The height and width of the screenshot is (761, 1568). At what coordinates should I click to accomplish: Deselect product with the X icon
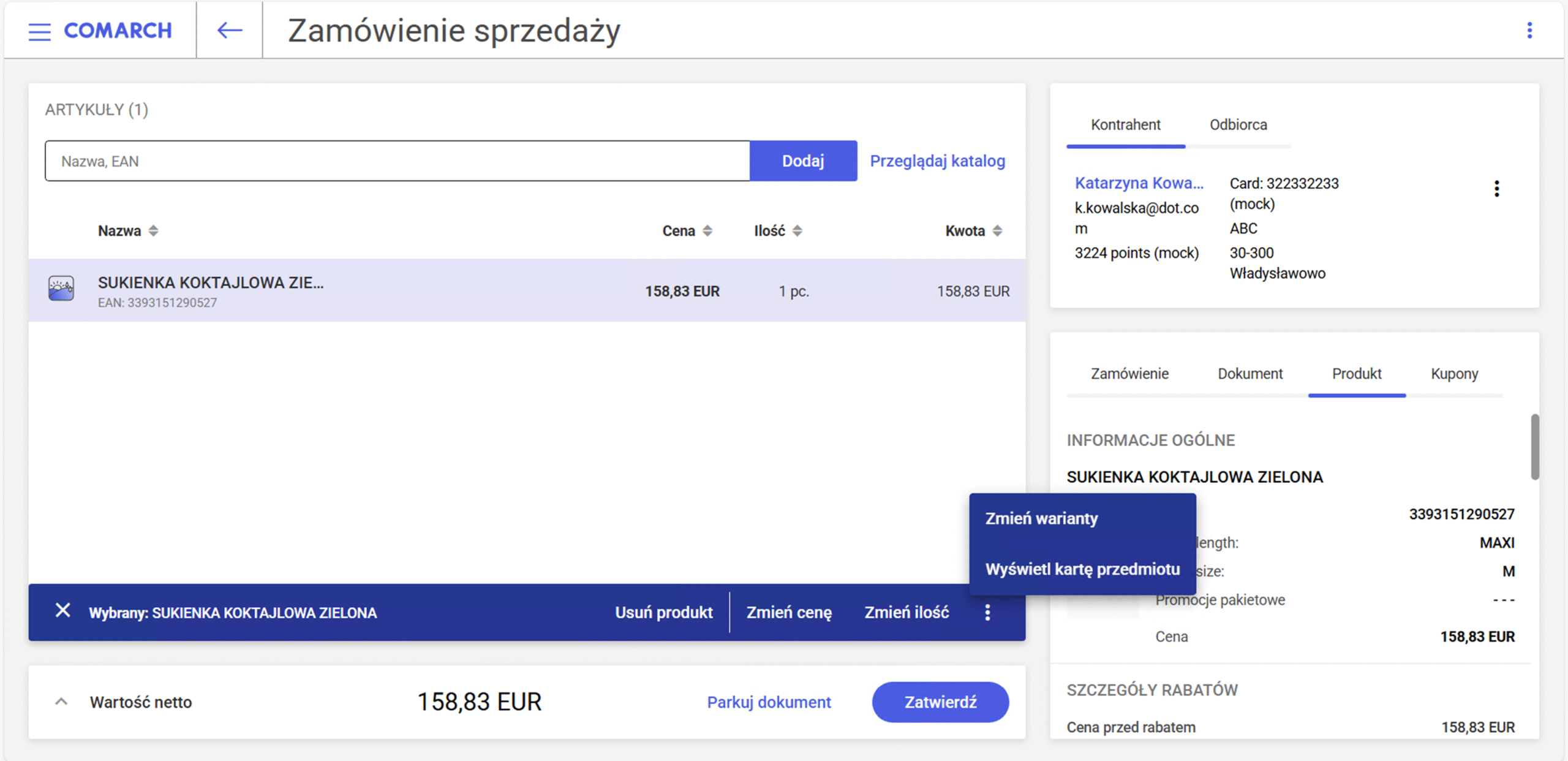click(62, 610)
